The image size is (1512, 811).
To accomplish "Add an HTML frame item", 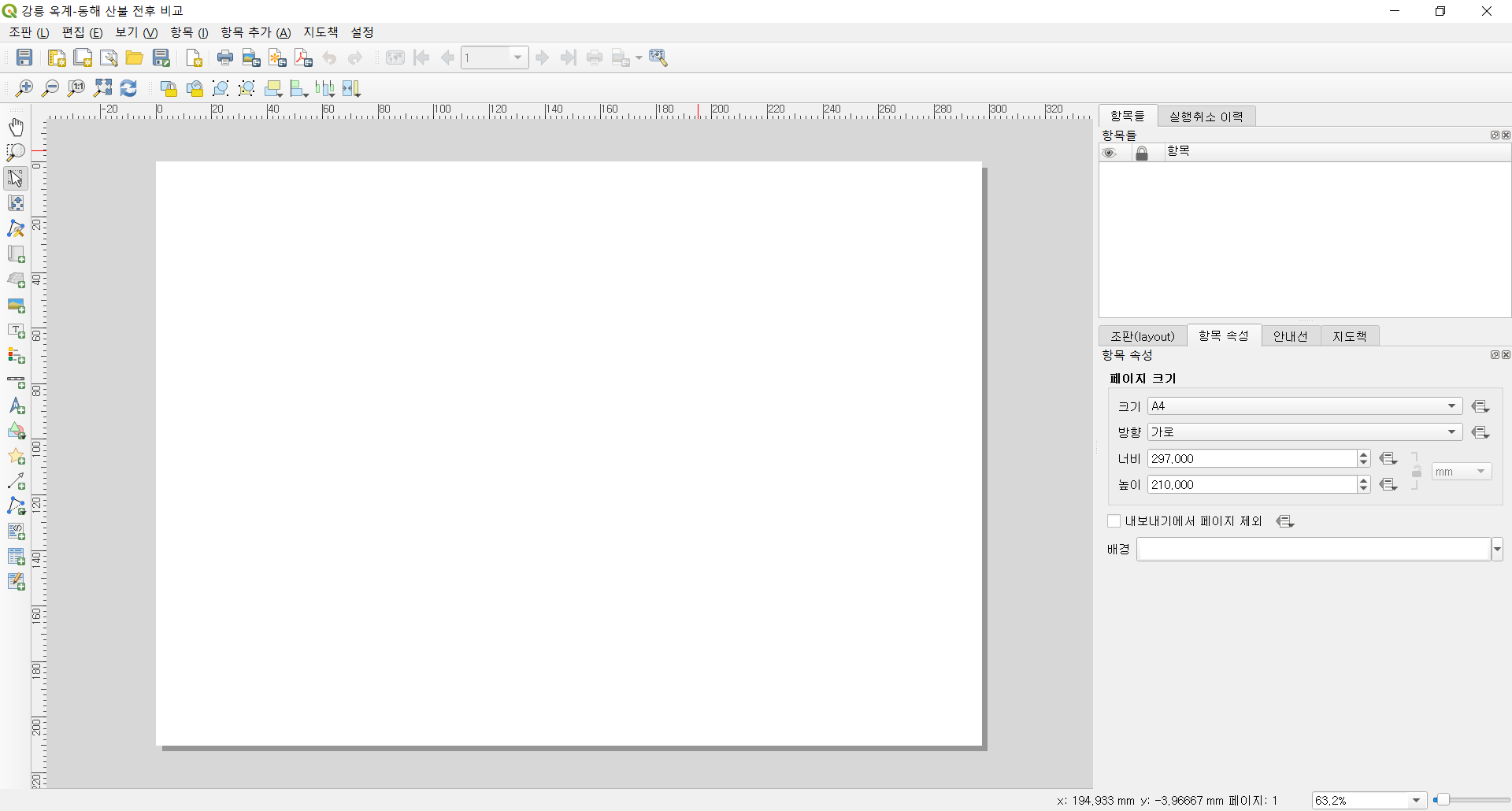I will 16,531.
